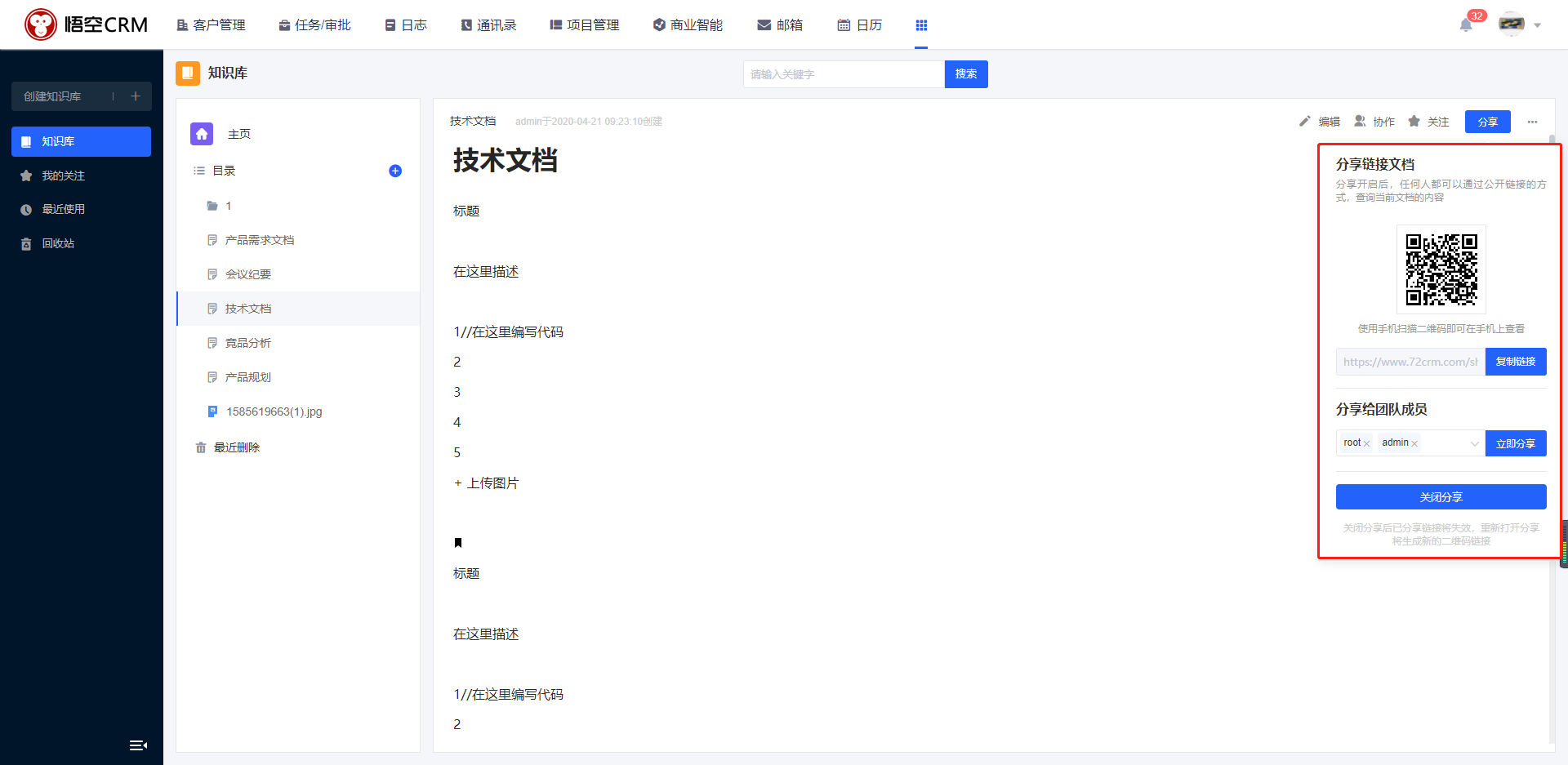Click the share QR code image
This screenshot has width=1568, height=765.
[x=1441, y=269]
